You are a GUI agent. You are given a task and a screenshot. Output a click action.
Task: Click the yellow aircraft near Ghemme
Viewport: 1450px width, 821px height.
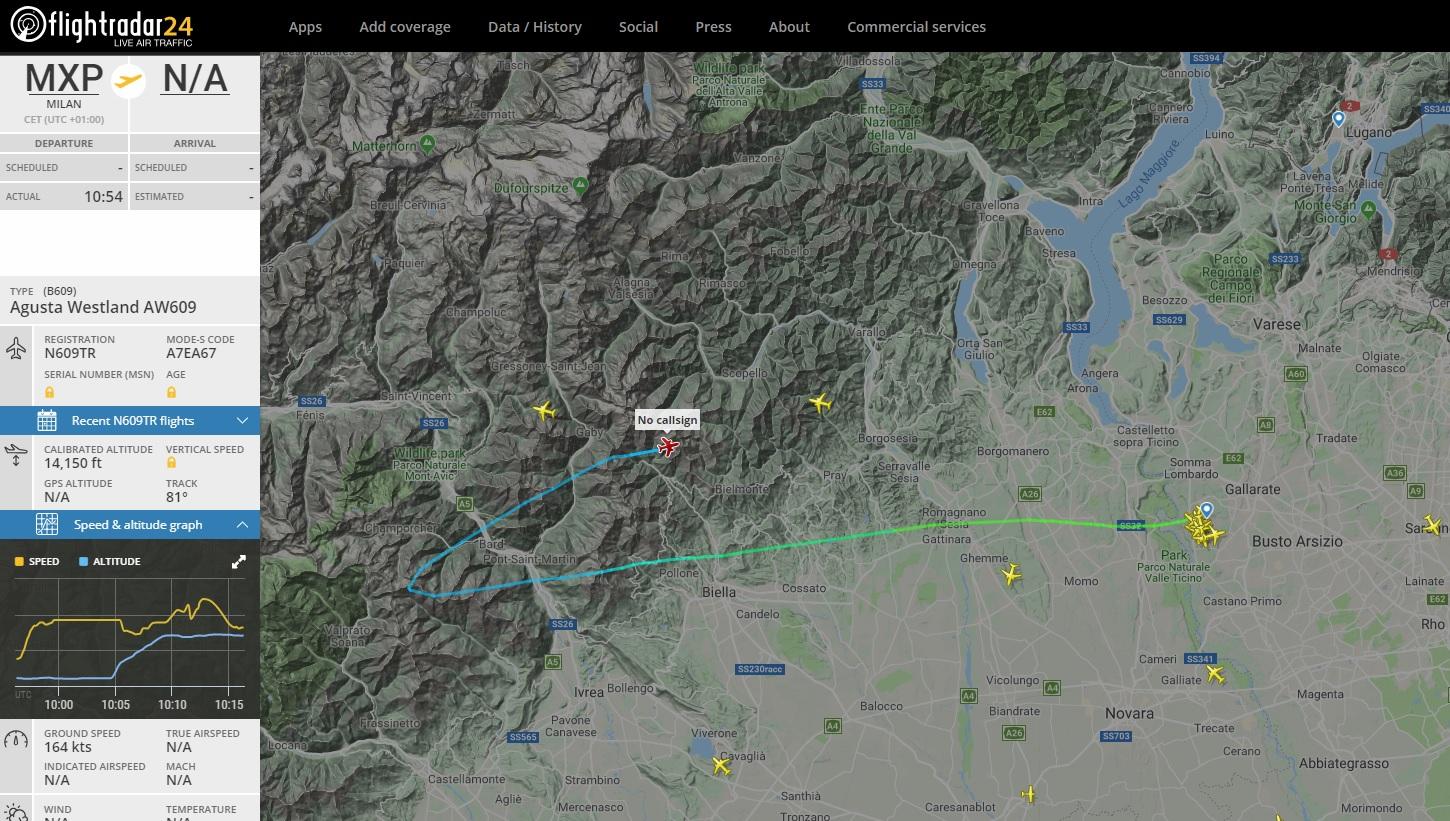1011,575
